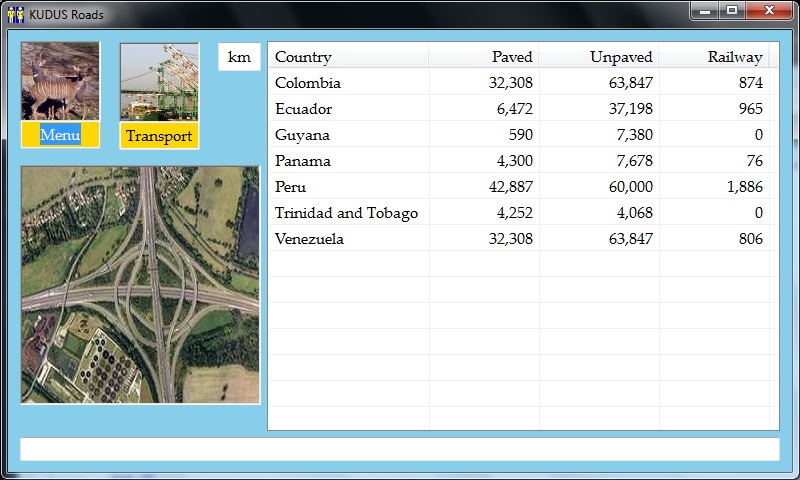This screenshot has height=480, width=800.
Task: Sort by the Paved column header
Action: click(484, 57)
